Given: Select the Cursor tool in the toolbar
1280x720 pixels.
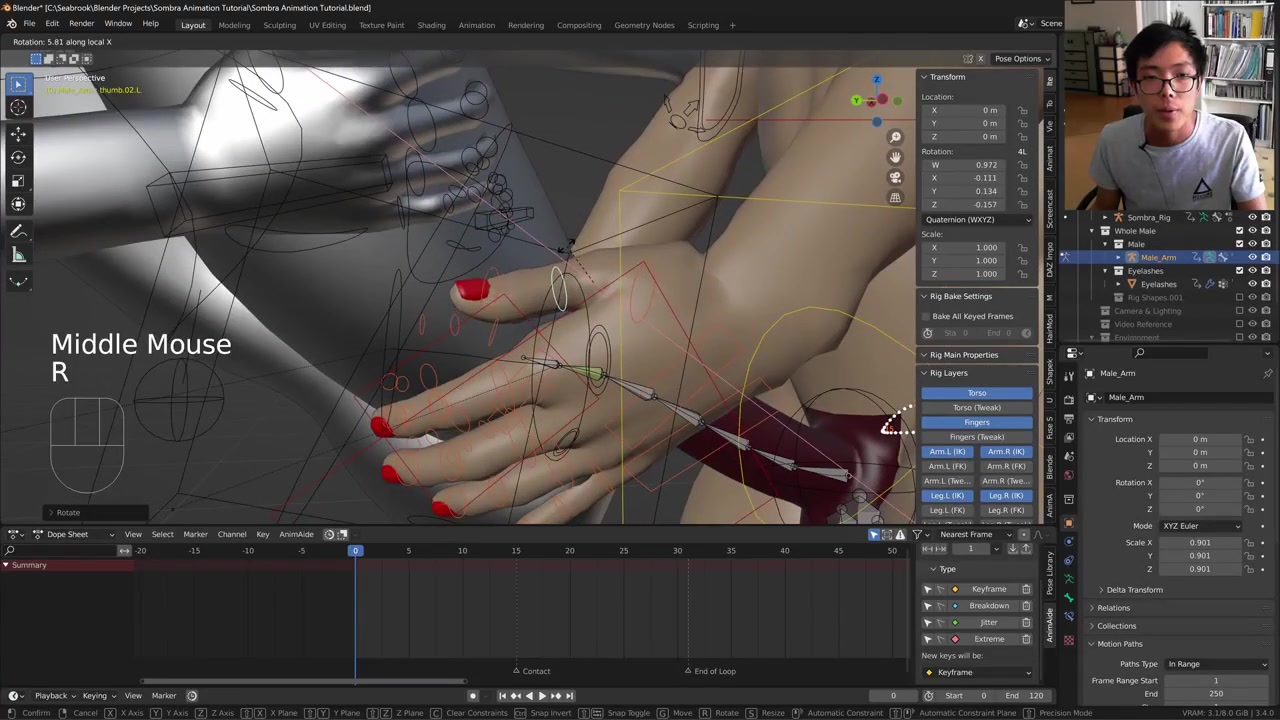Looking at the screenshot, I should point(18,108).
